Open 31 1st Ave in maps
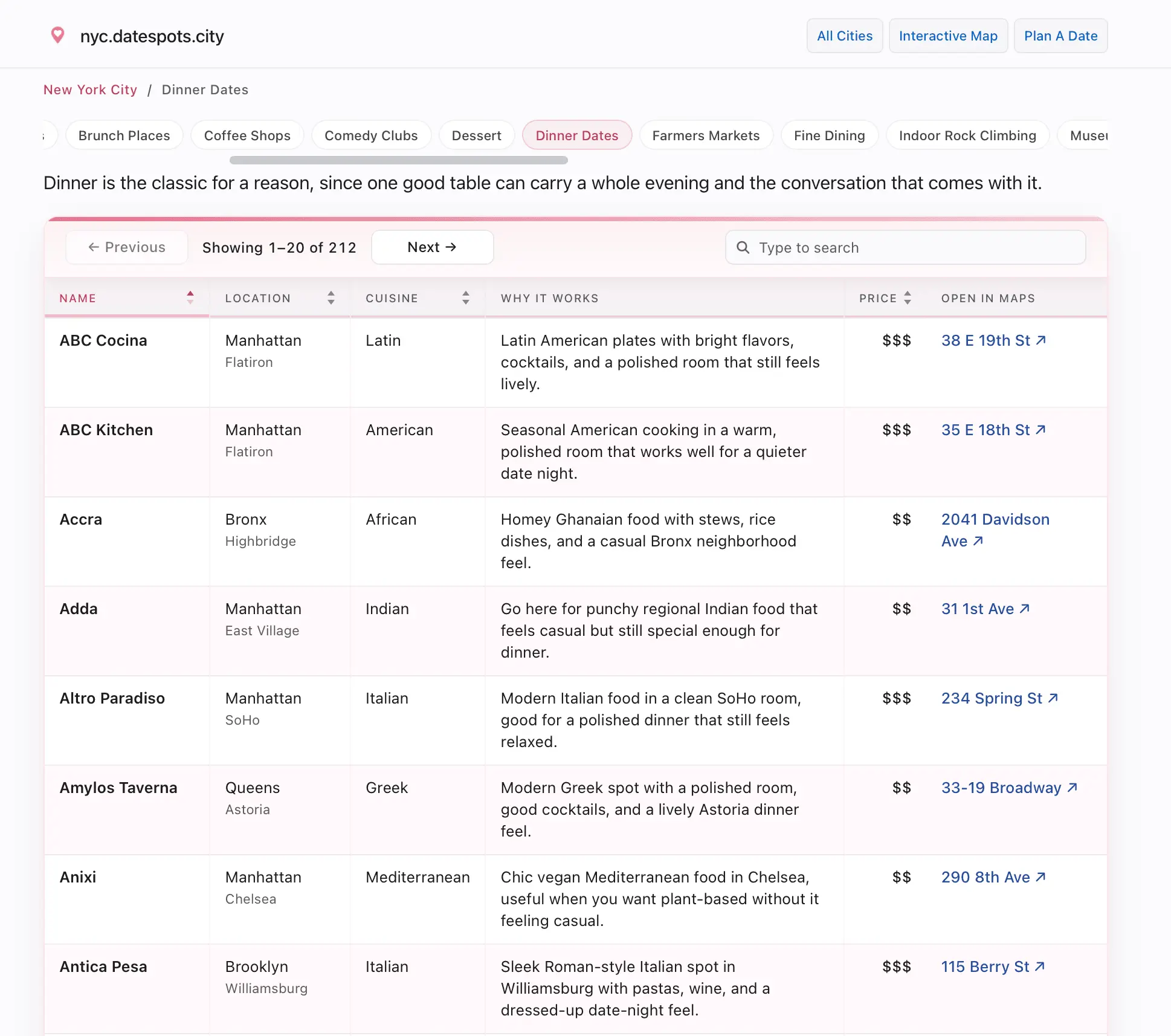 tap(986, 609)
